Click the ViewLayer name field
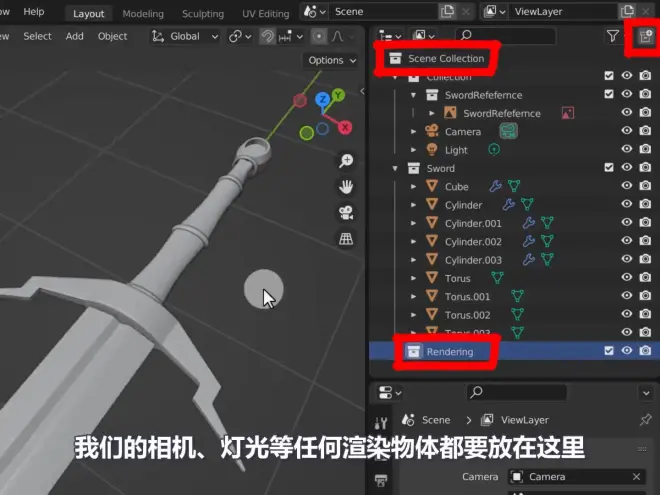 click(563, 12)
